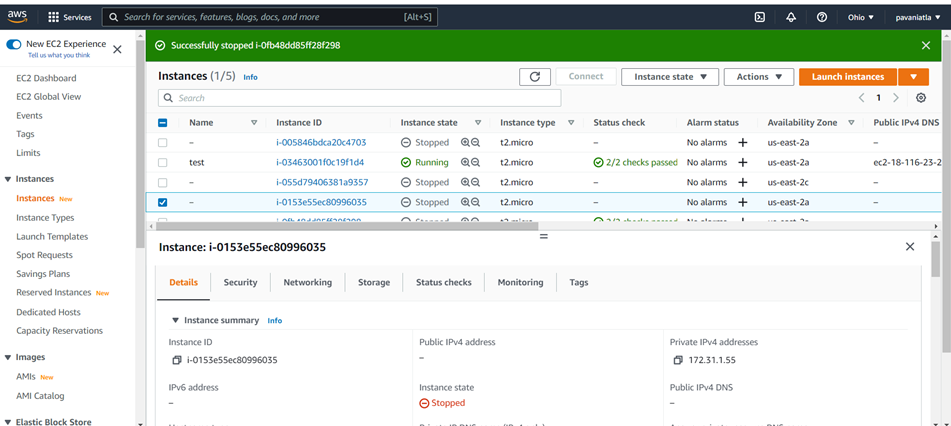Collapse the Instance summary section
This screenshot has width=951, height=426.
(x=175, y=320)
